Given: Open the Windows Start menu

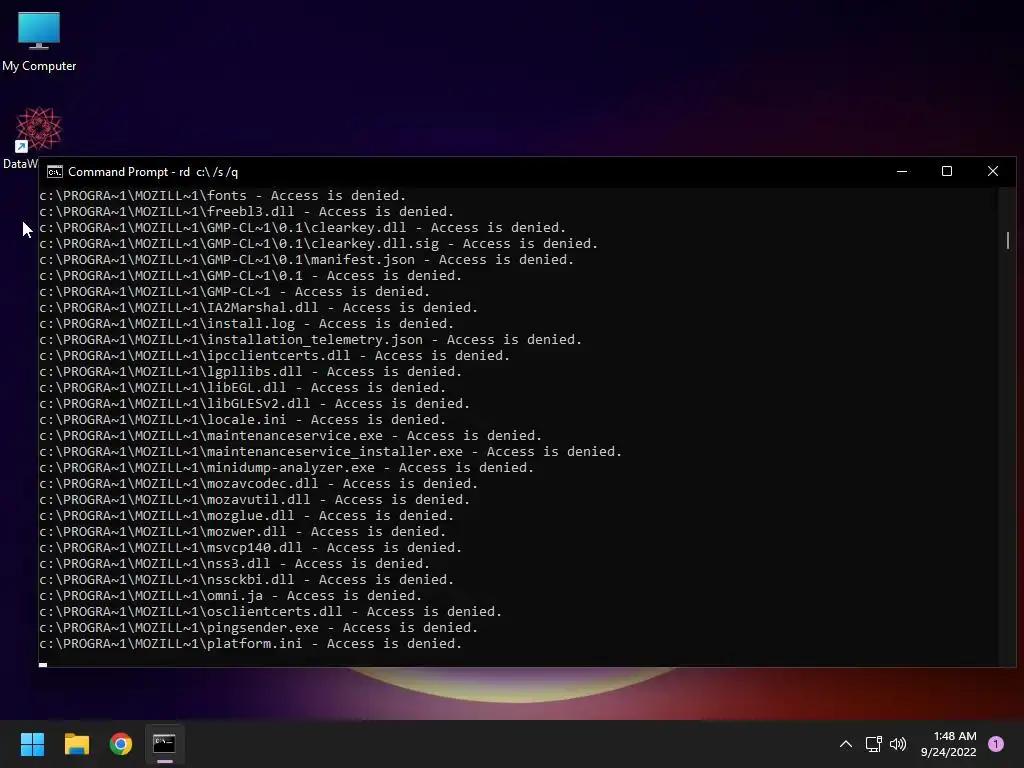Looking at the screenshot, I should point(32,744).
